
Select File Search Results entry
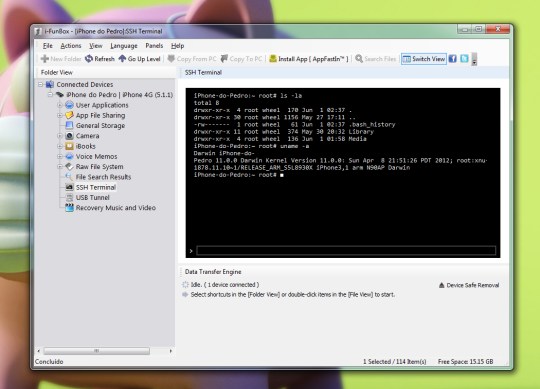(103, 177)
